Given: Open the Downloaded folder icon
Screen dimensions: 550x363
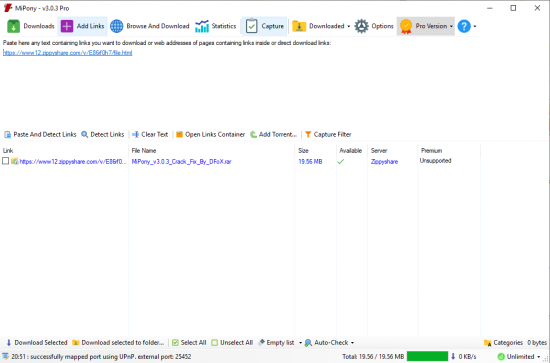Looking at the screenshot, I should tap(299, 26).
